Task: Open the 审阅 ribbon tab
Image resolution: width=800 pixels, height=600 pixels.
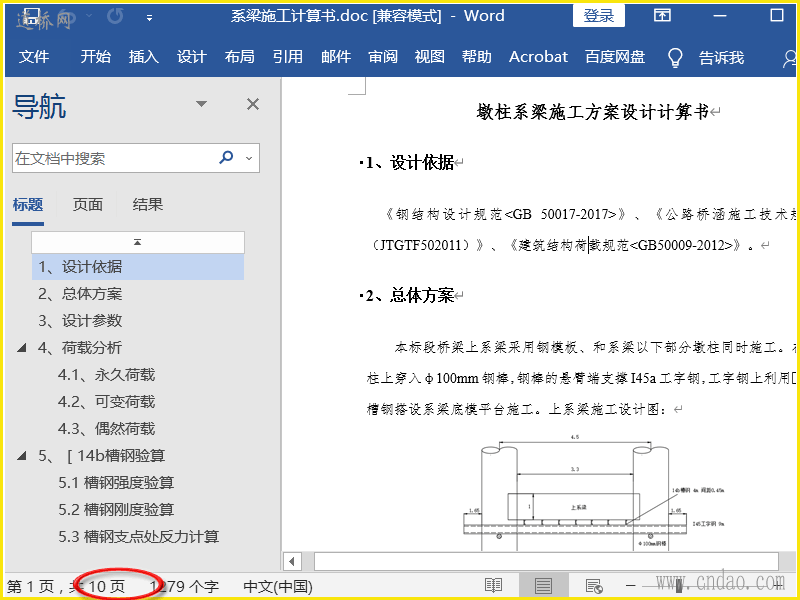Action: pos(383,57)
